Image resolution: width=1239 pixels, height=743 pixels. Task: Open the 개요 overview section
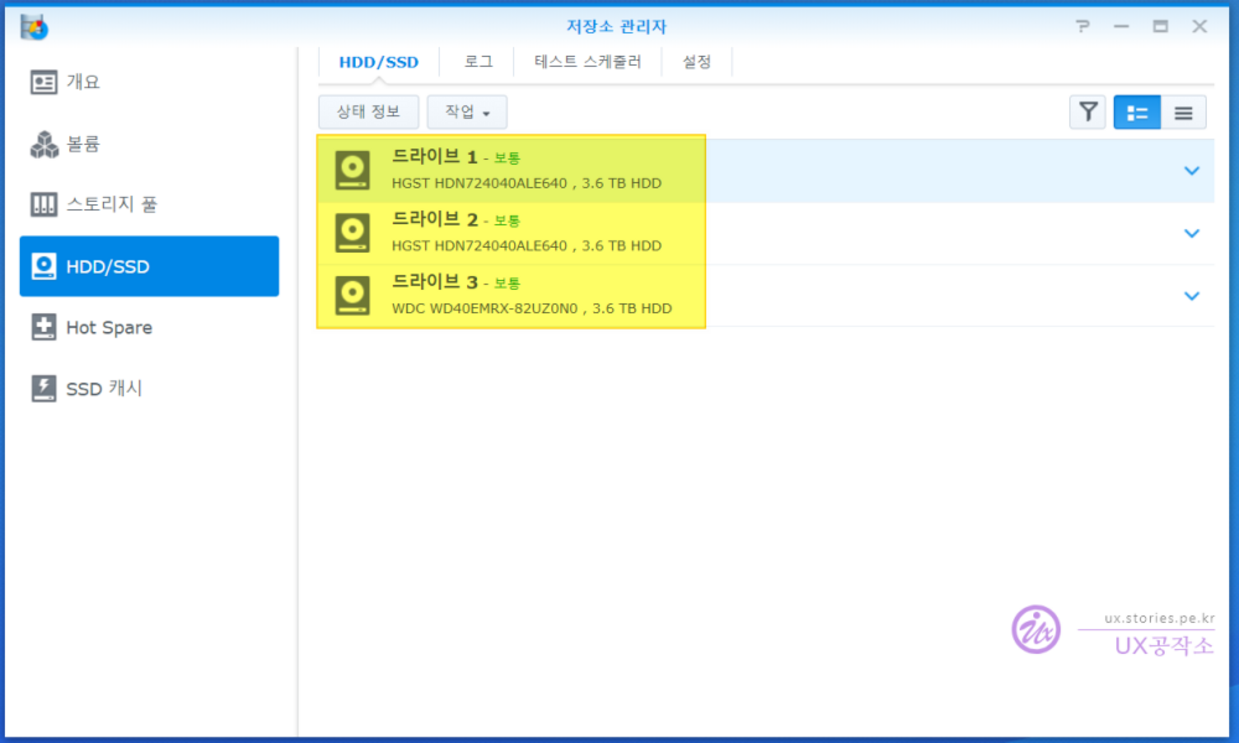(x=82, y=82)
